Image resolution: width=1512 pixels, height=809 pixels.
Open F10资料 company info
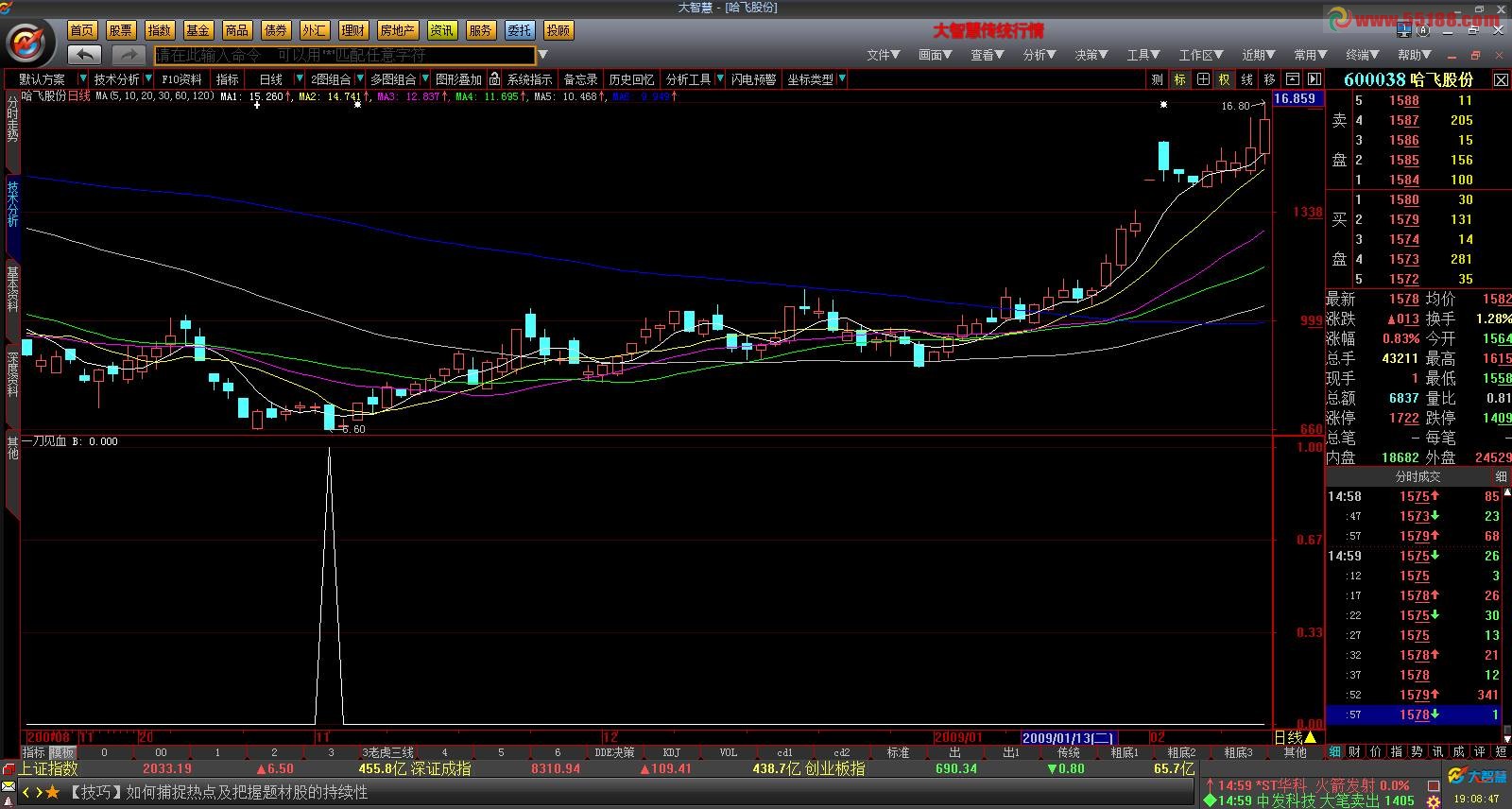181,79
